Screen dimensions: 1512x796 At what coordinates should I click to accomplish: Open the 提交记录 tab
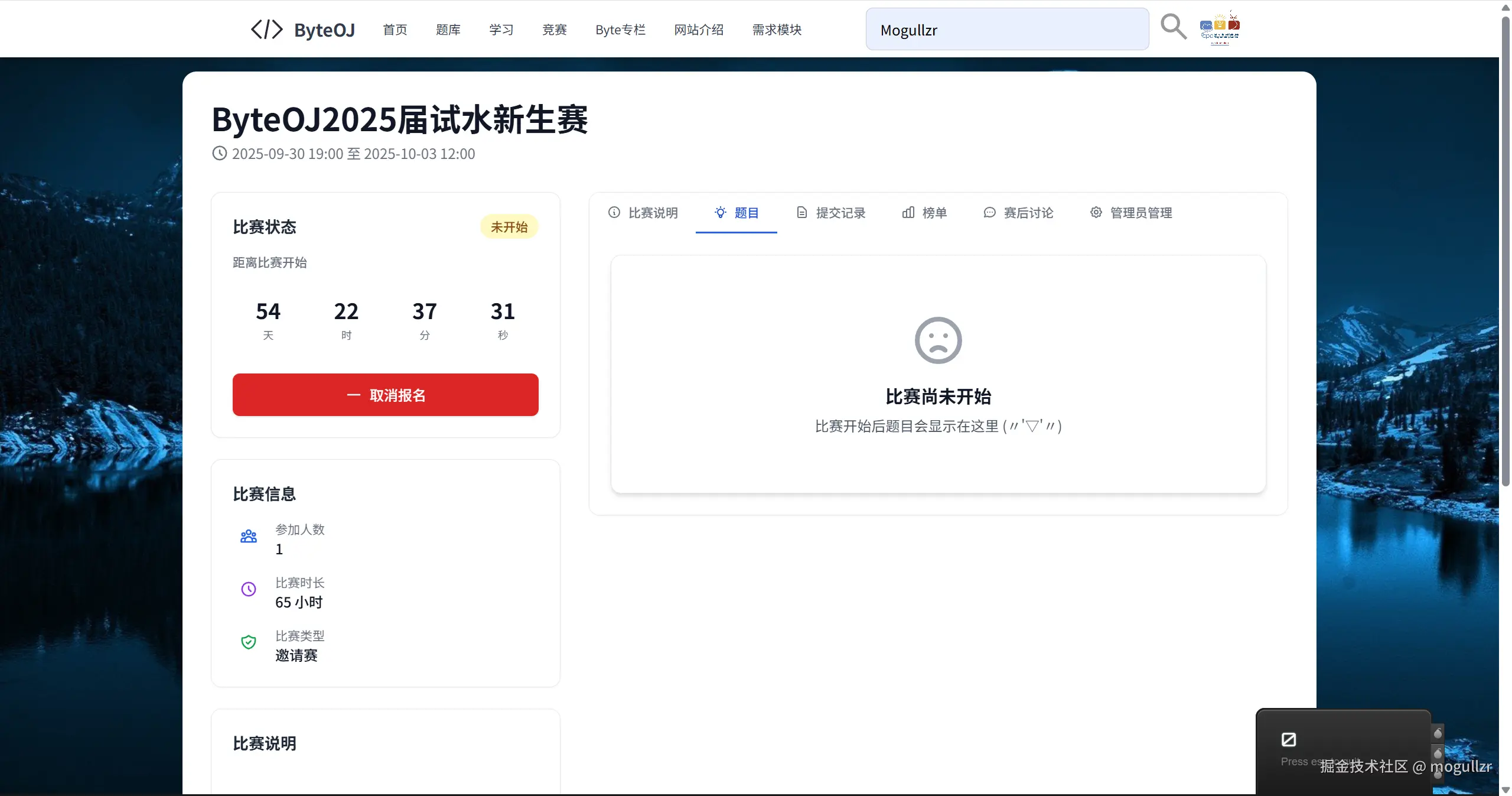831,213
